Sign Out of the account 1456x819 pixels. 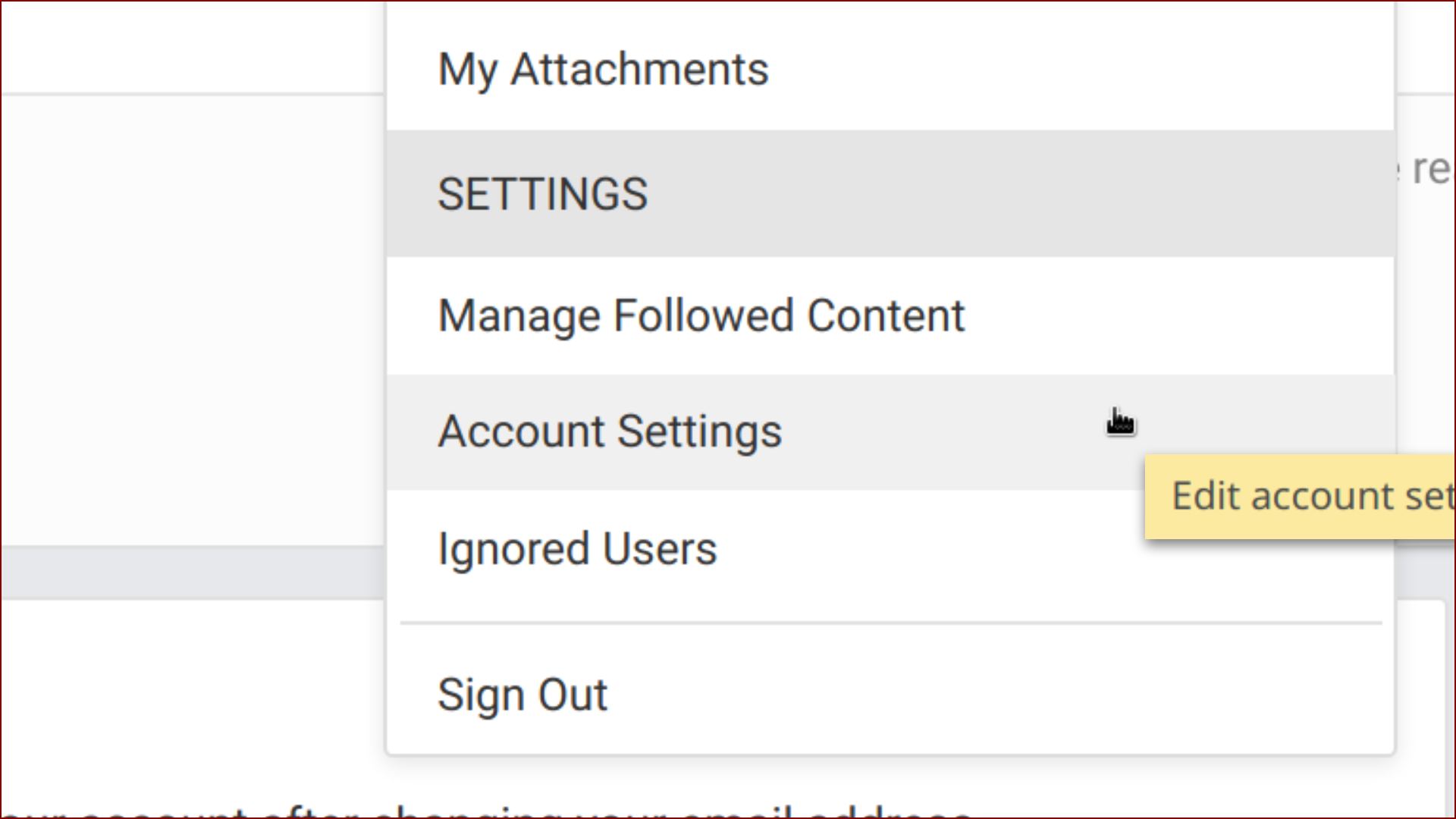[890, 695]
